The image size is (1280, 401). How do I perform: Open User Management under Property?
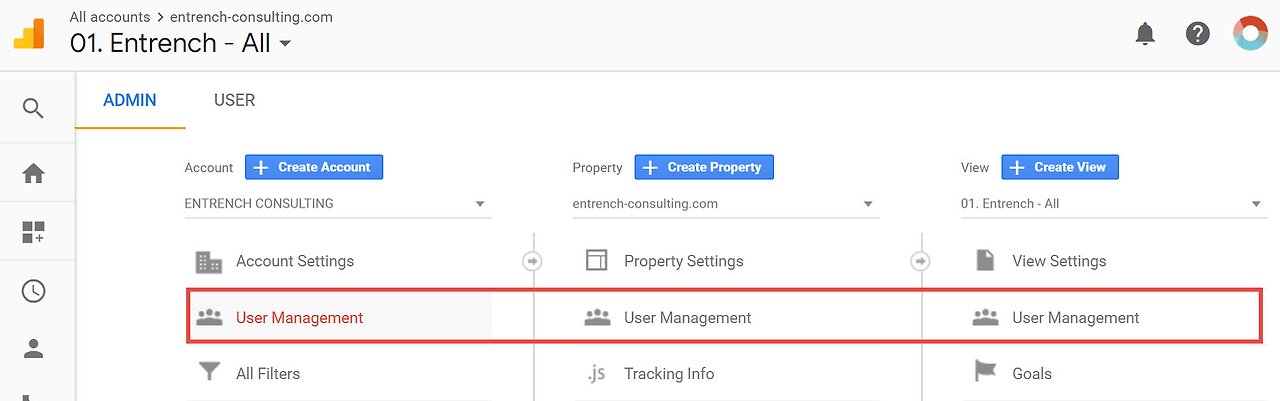688,318
